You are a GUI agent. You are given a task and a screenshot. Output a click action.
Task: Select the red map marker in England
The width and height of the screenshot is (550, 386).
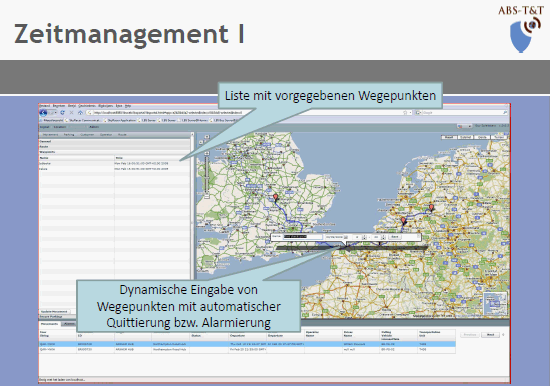(275, 198)
